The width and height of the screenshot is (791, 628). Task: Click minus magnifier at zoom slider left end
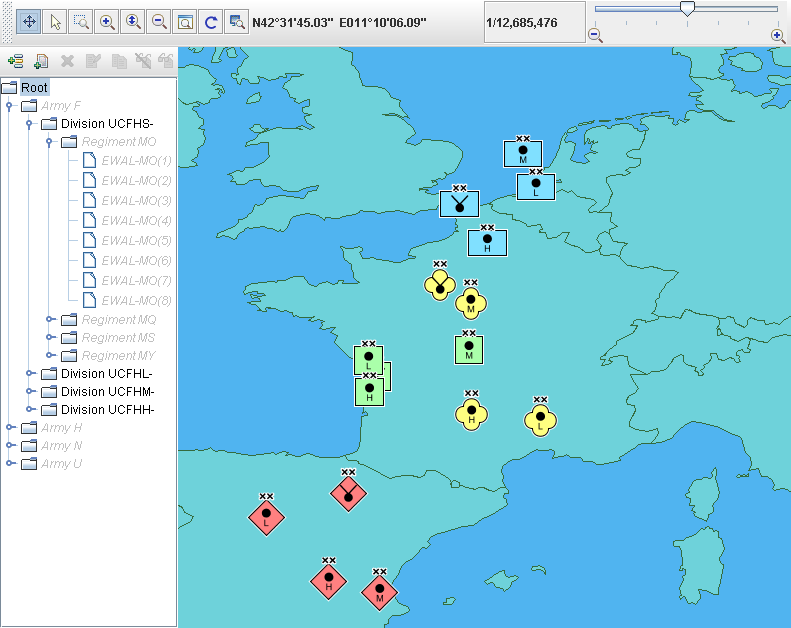(595, 35)
